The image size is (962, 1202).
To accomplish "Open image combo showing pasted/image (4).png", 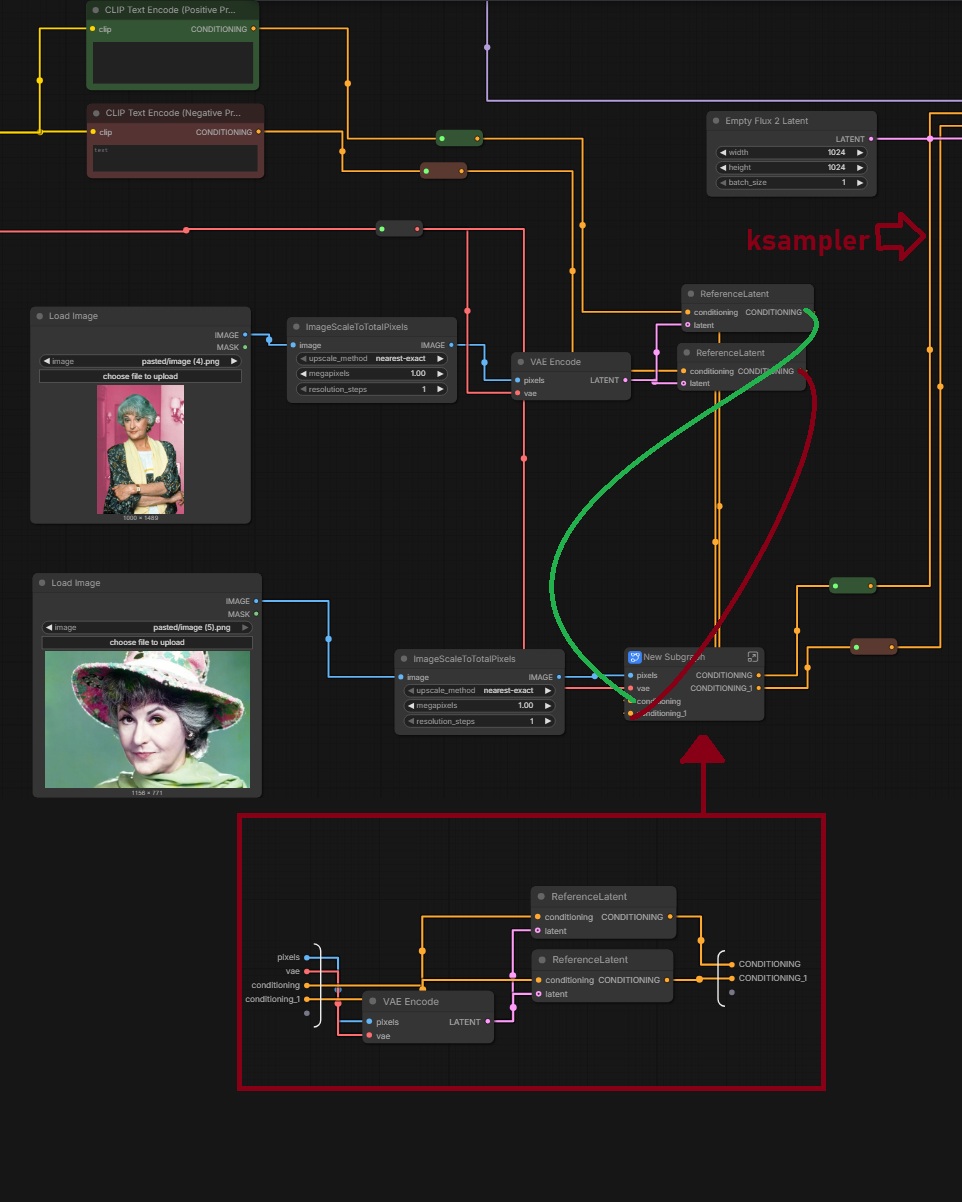I will (x=140, y=361).
